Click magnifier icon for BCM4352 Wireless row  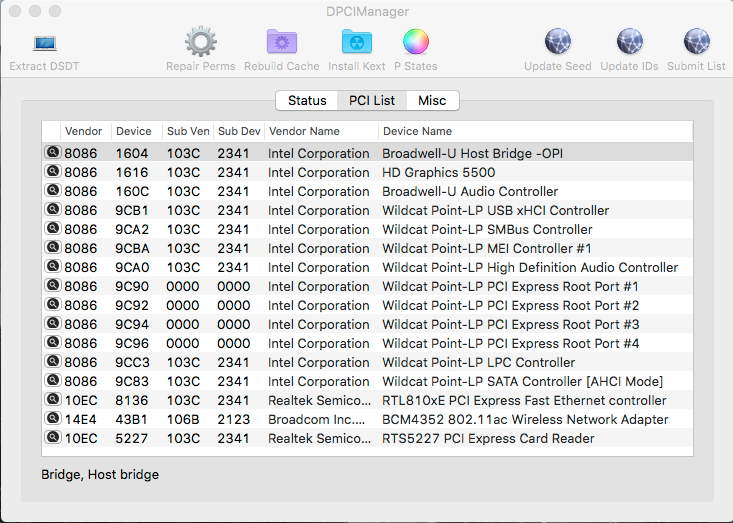click(x=53, y=418)
